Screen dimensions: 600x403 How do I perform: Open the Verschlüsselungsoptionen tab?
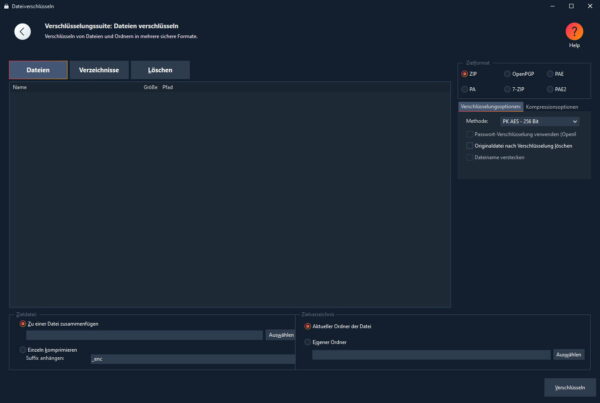pyautogui.click(x=490, y=106)
